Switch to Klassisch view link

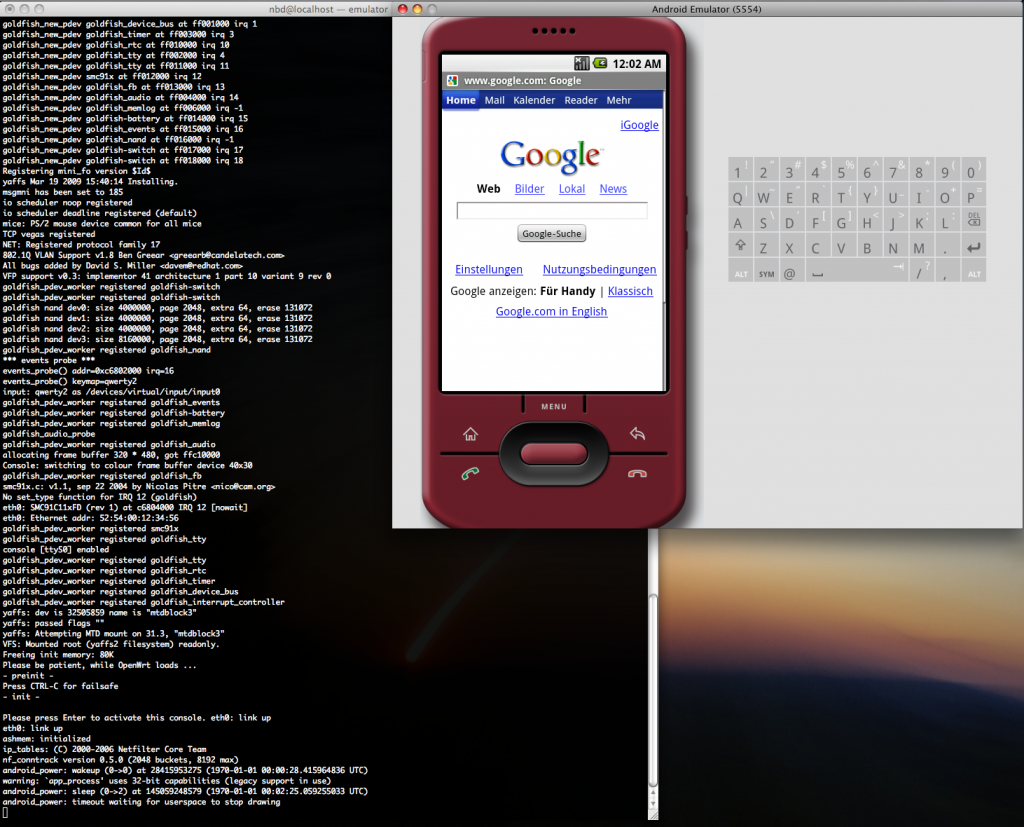(630, 291)
